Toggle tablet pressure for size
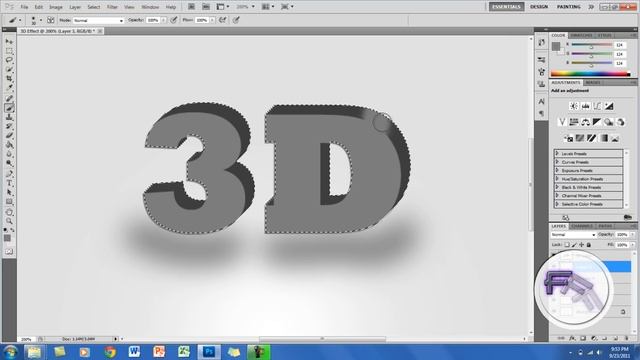640x360 pixels. (236, 20)
